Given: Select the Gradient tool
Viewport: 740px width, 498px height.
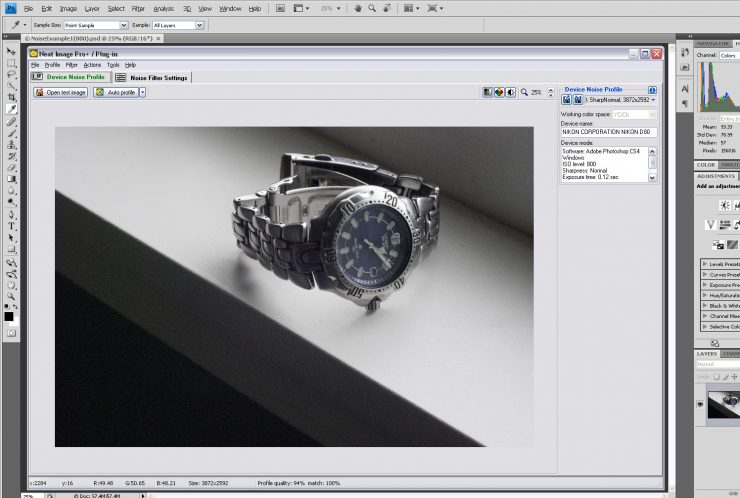Looking at the screenshot, I should pyautogui.click(x=11, y=179).
